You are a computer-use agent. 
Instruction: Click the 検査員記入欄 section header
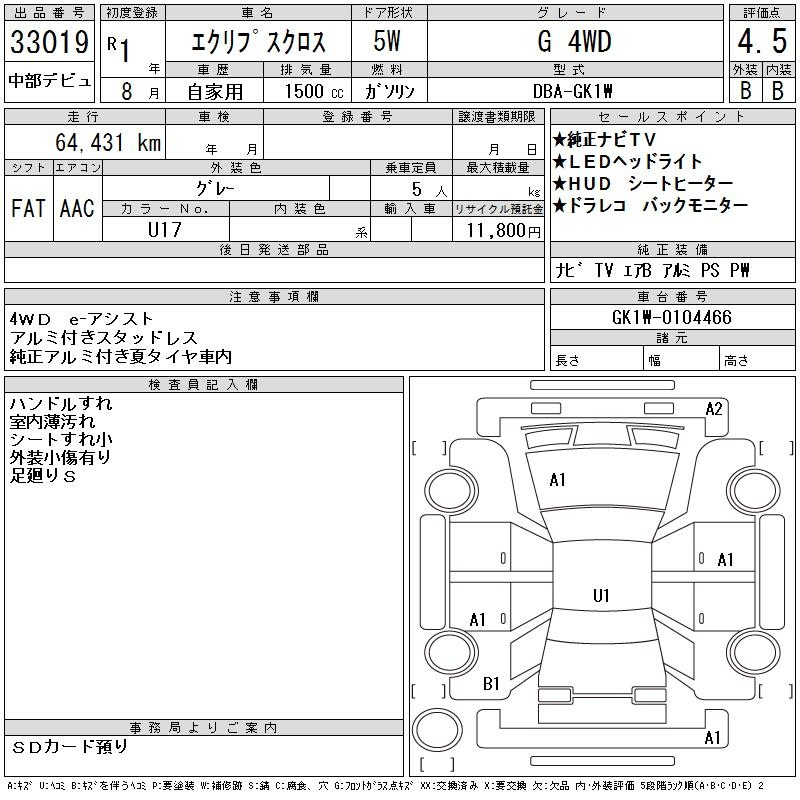pyautogui.click(x=204, y=385)
